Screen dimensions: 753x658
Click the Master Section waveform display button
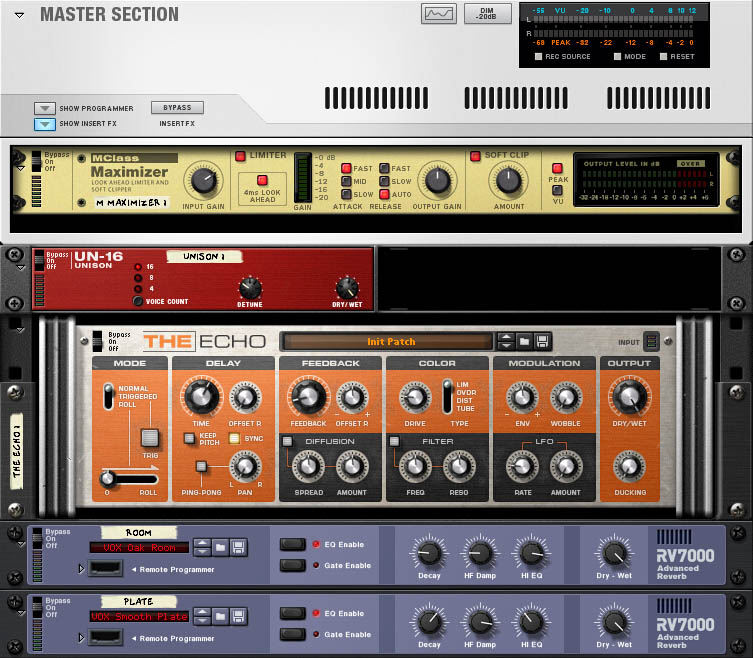click(x=438, y=14)
